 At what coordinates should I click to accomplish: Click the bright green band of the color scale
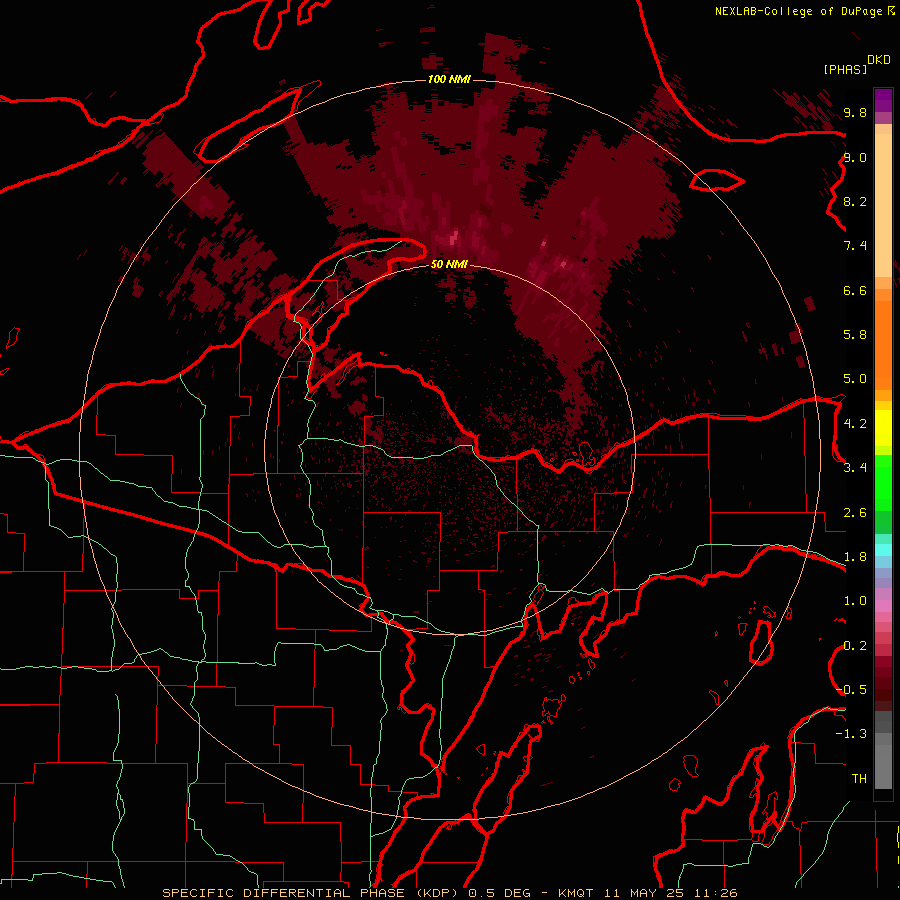coord(883,485)
